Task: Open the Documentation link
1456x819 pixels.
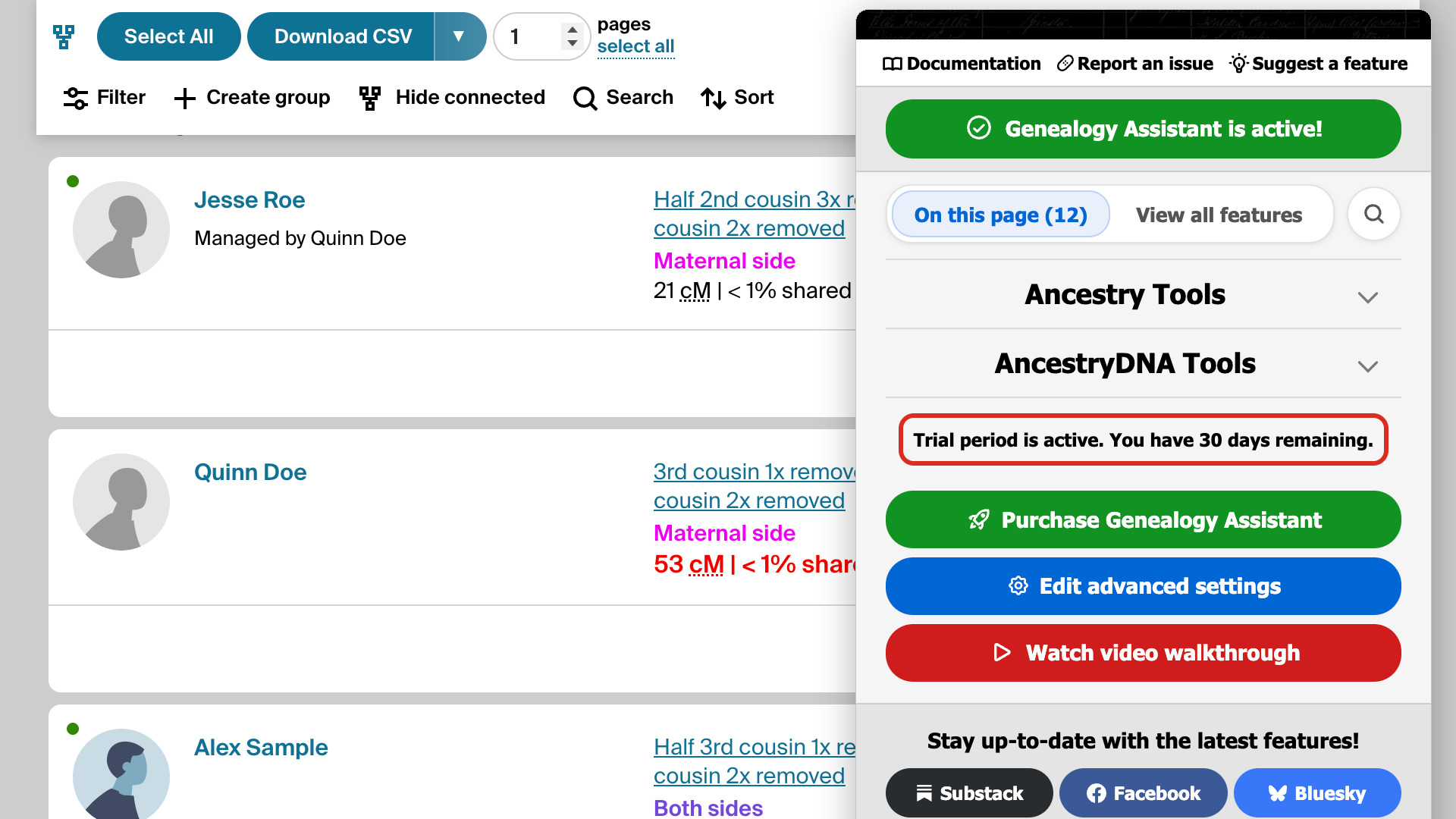Action: tap(962, 64)
